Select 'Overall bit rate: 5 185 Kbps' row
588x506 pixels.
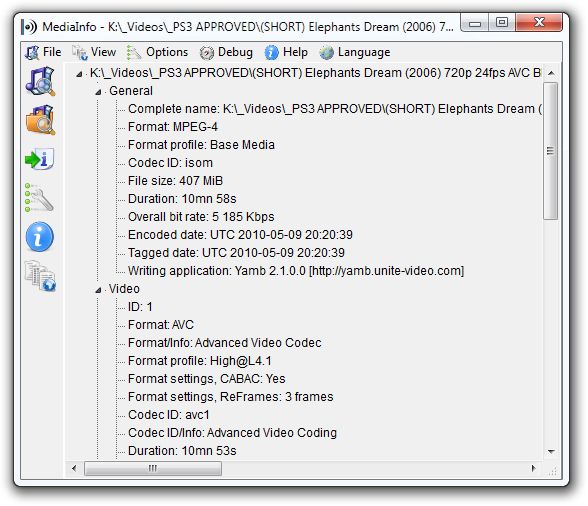pos(201,217)
